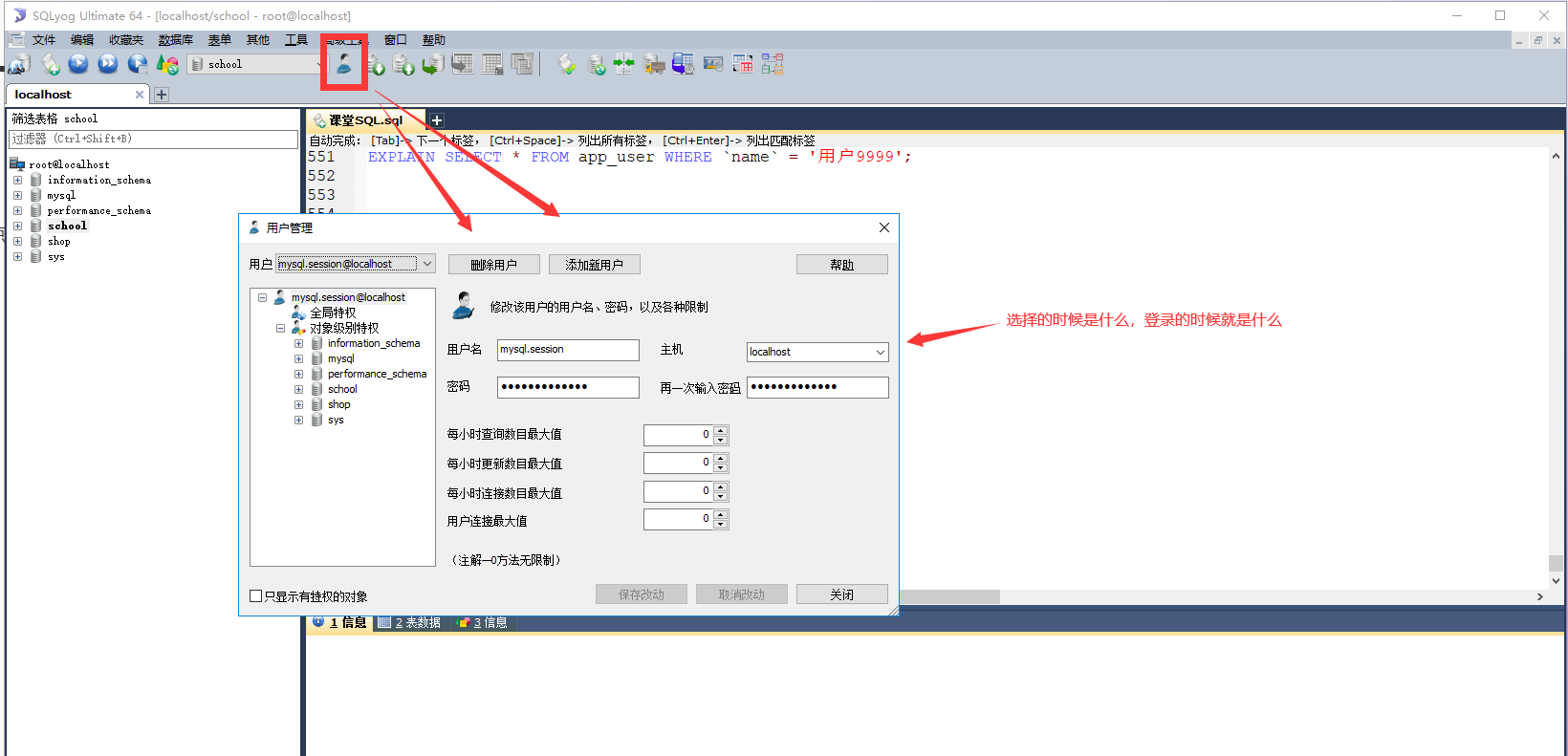Click the new connection toolbar icon

click(x=20, y=64)
